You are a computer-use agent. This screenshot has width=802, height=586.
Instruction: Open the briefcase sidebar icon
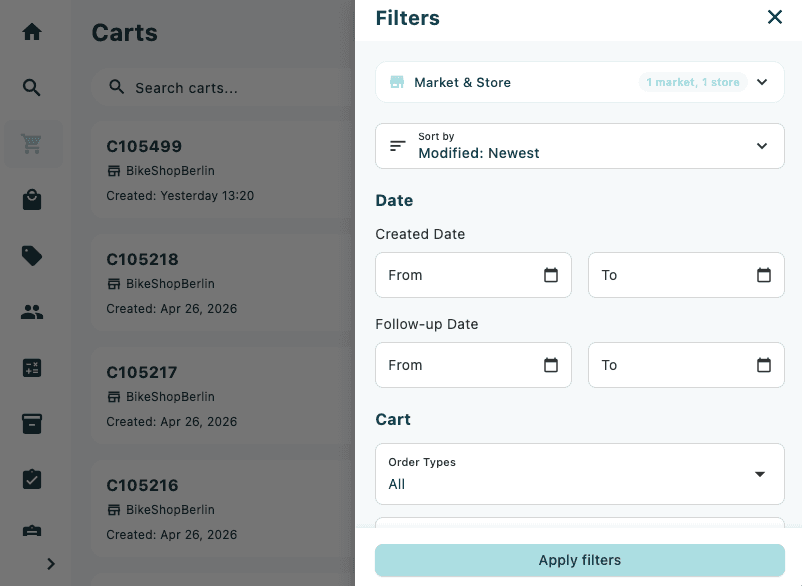click(x=32, y=531)
